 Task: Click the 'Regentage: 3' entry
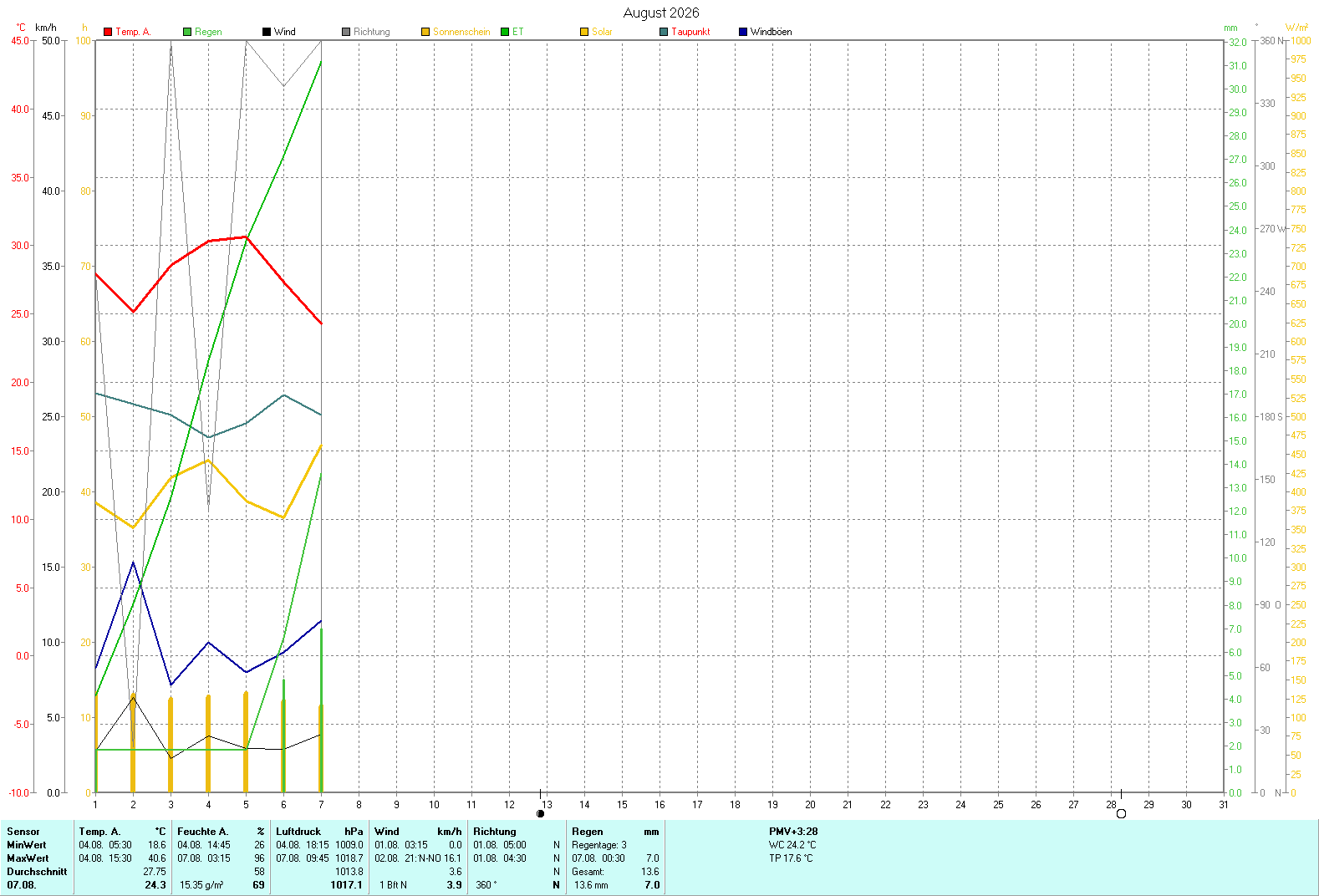[599, 845]
